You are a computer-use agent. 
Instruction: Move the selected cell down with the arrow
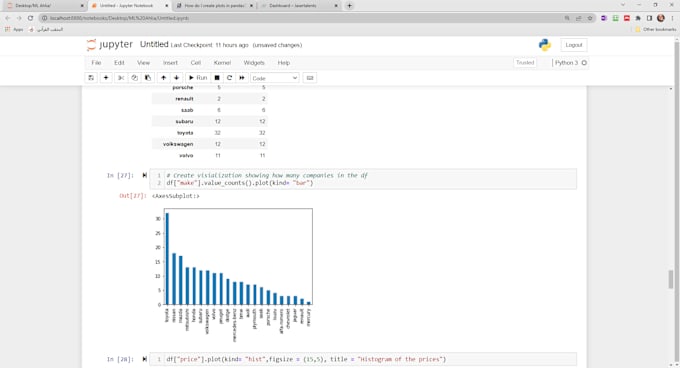click(177, 78)
